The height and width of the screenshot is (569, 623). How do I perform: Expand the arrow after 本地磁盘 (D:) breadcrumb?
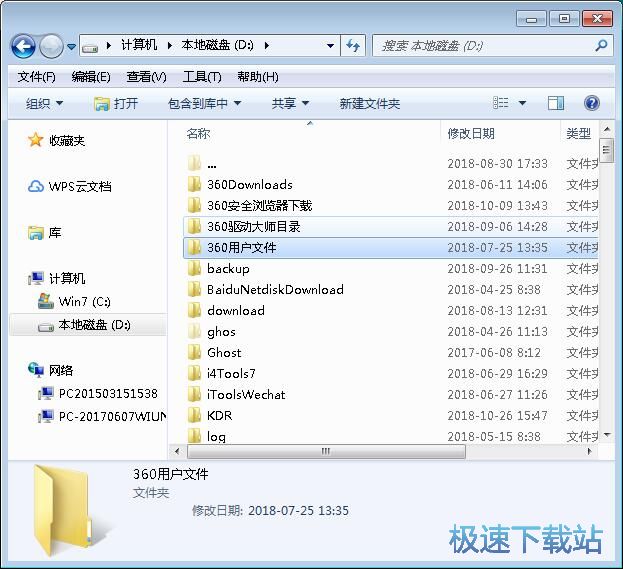pyautogui.click(x=267, y=46)
